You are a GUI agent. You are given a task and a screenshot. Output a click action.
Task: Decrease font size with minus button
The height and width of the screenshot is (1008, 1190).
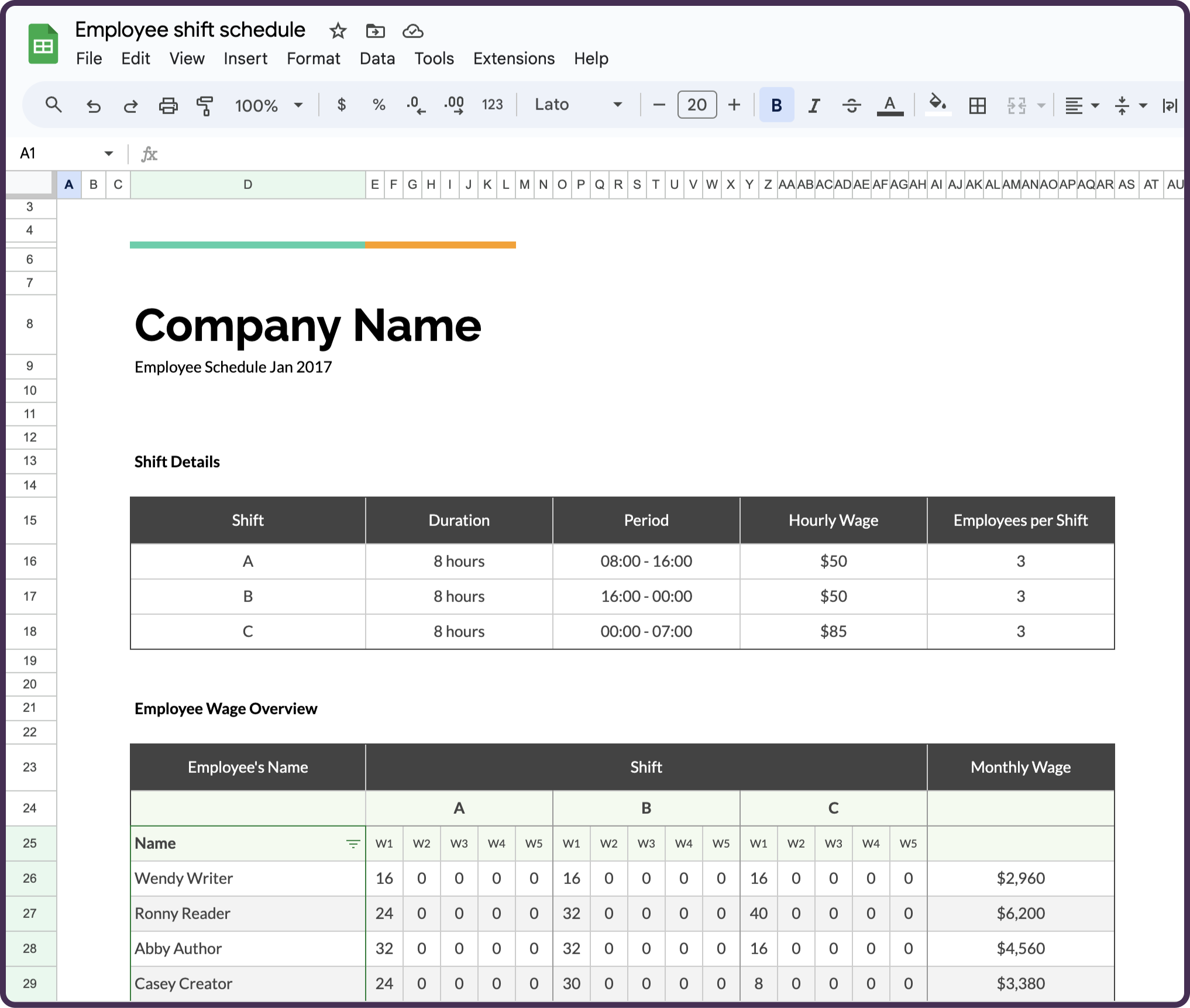coord(659,105)
